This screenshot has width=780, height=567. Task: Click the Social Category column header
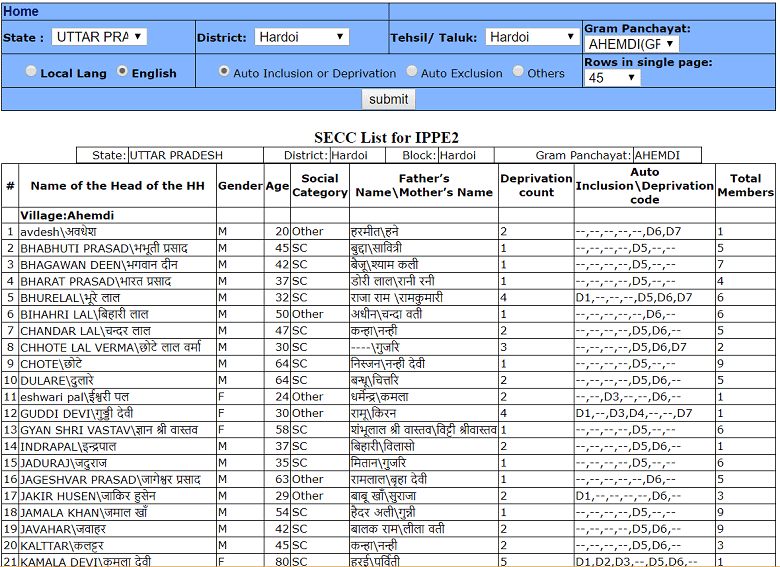(x=320, y=186)
